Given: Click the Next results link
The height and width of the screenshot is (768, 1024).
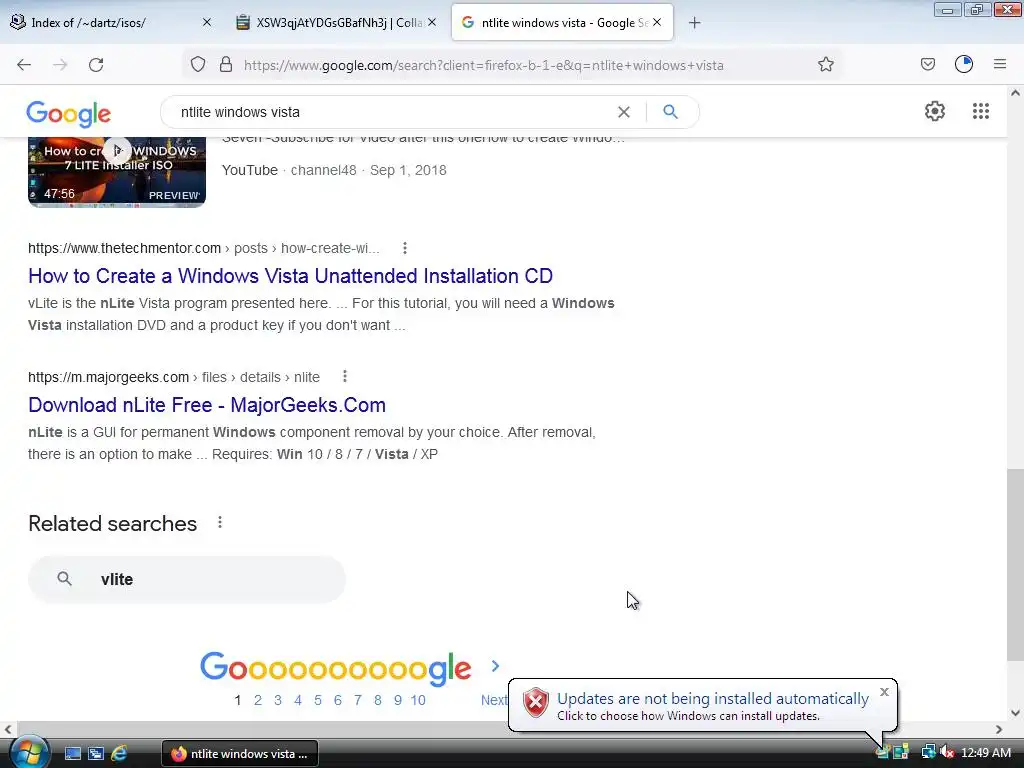Looking at the screenshot, I should coord(494,700).
